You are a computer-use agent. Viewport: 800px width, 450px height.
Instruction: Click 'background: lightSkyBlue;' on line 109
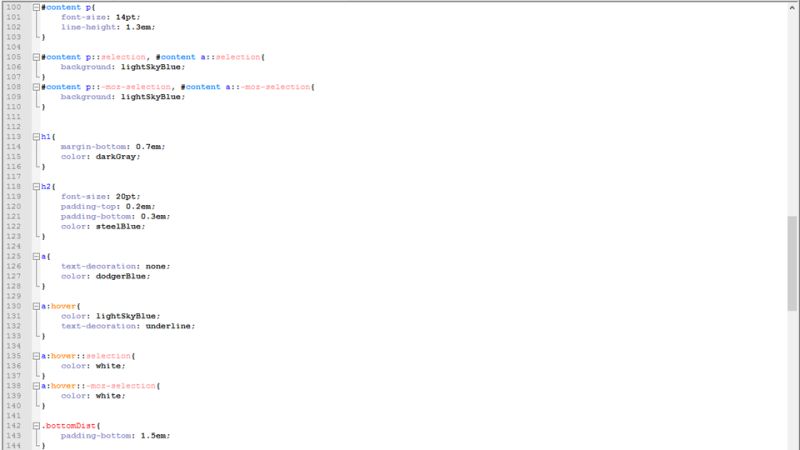coord(123,97)
